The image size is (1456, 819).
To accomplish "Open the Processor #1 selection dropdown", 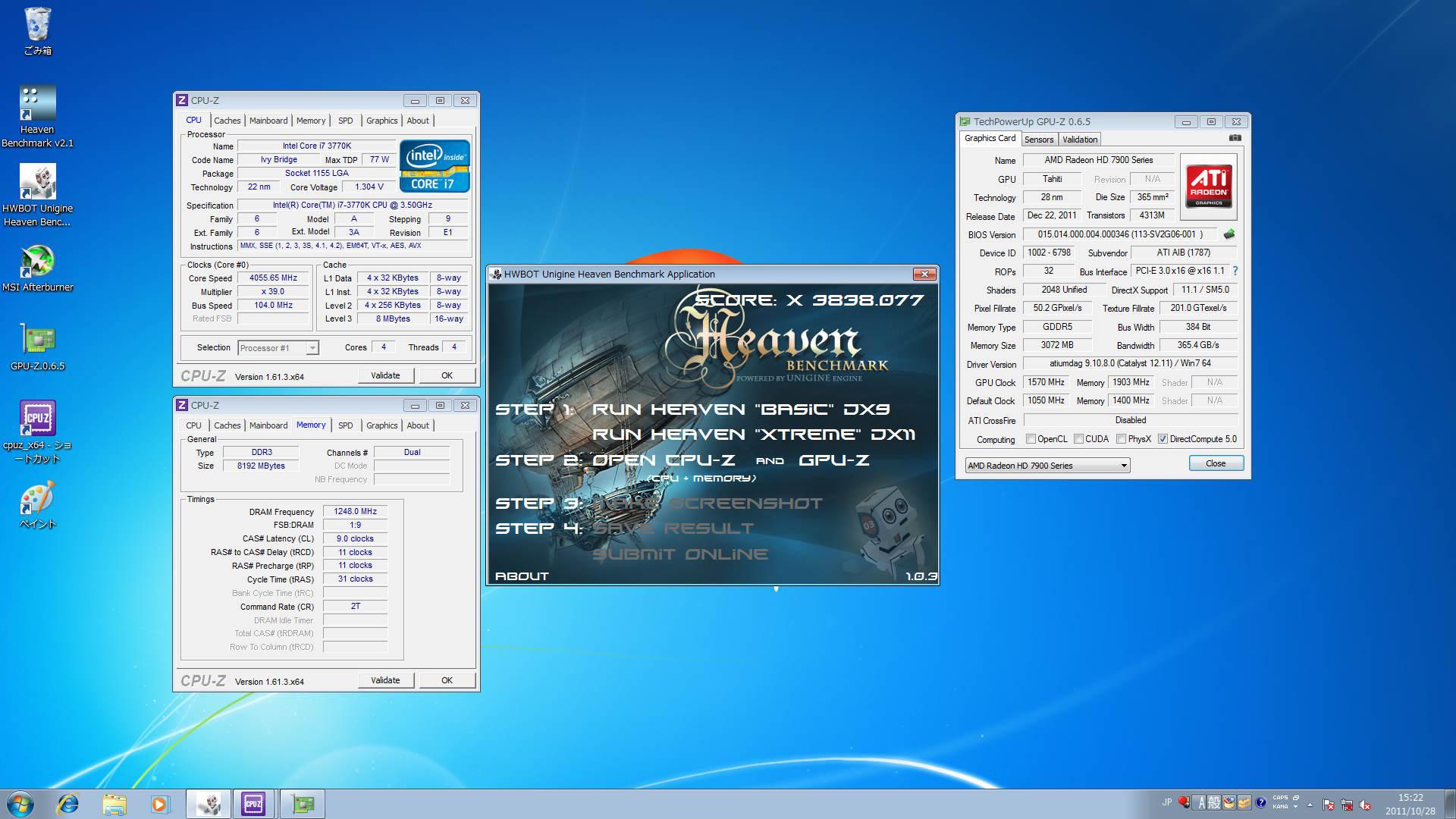I will coord(278,348).
